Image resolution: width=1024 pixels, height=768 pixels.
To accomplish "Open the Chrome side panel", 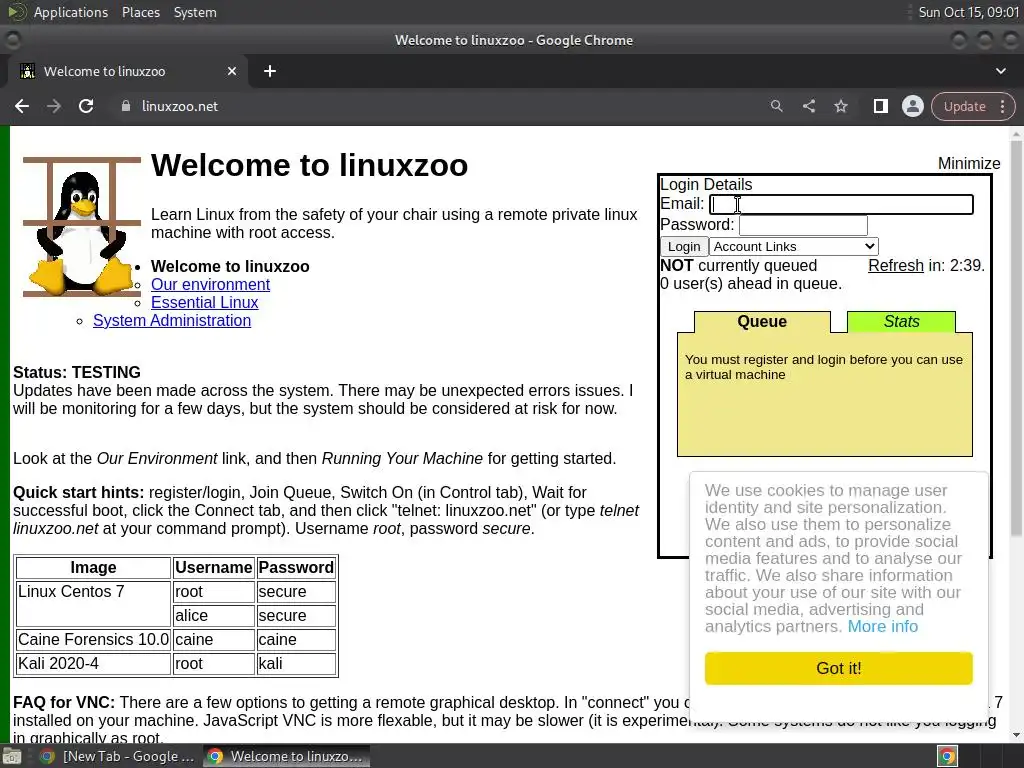I will click(880, 106).
